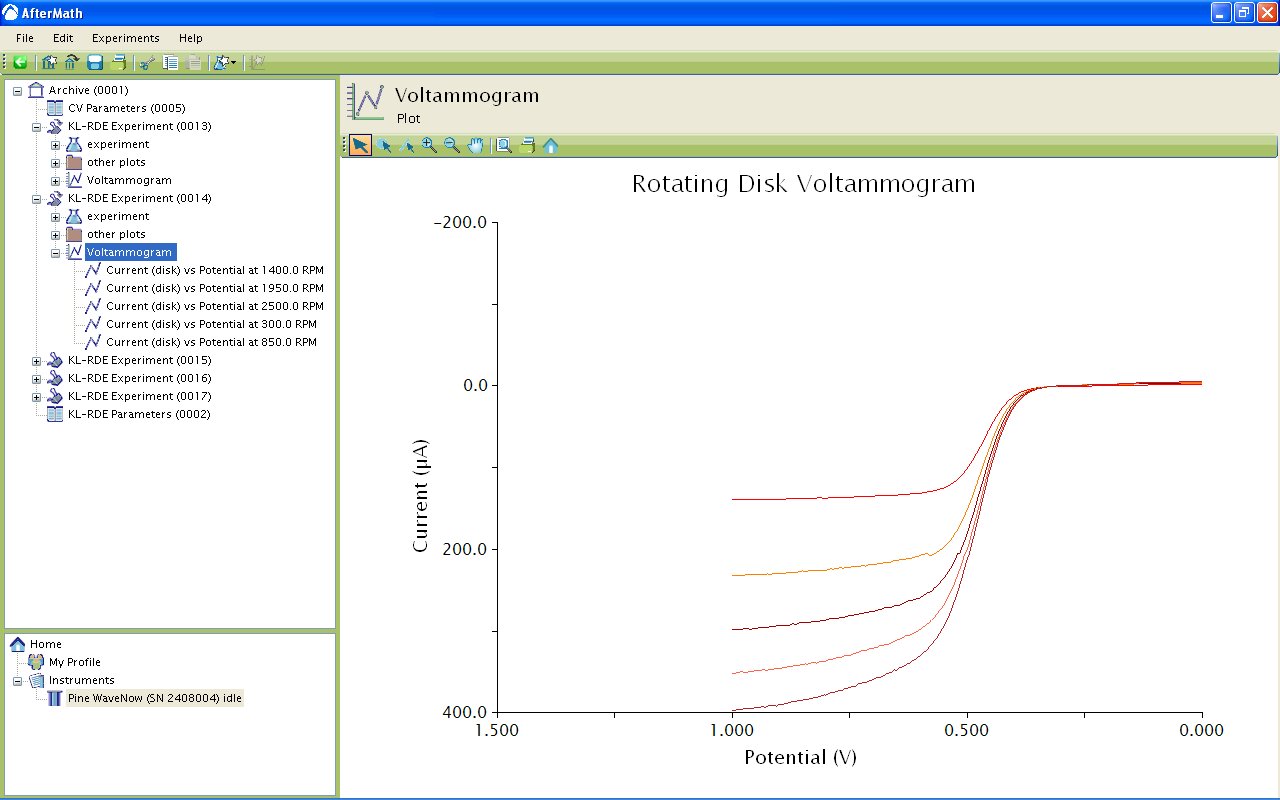
Task: Select the KL-RDE Experiment (0014) item
Action: pos(139,198)
